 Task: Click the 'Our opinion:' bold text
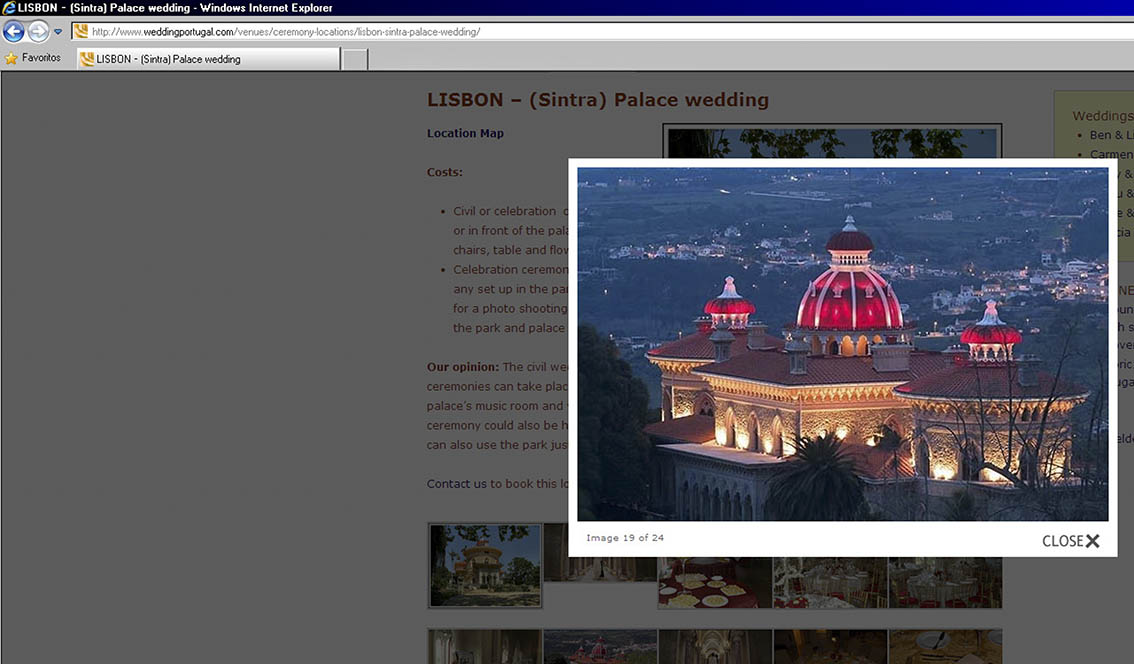click(463, 367)
